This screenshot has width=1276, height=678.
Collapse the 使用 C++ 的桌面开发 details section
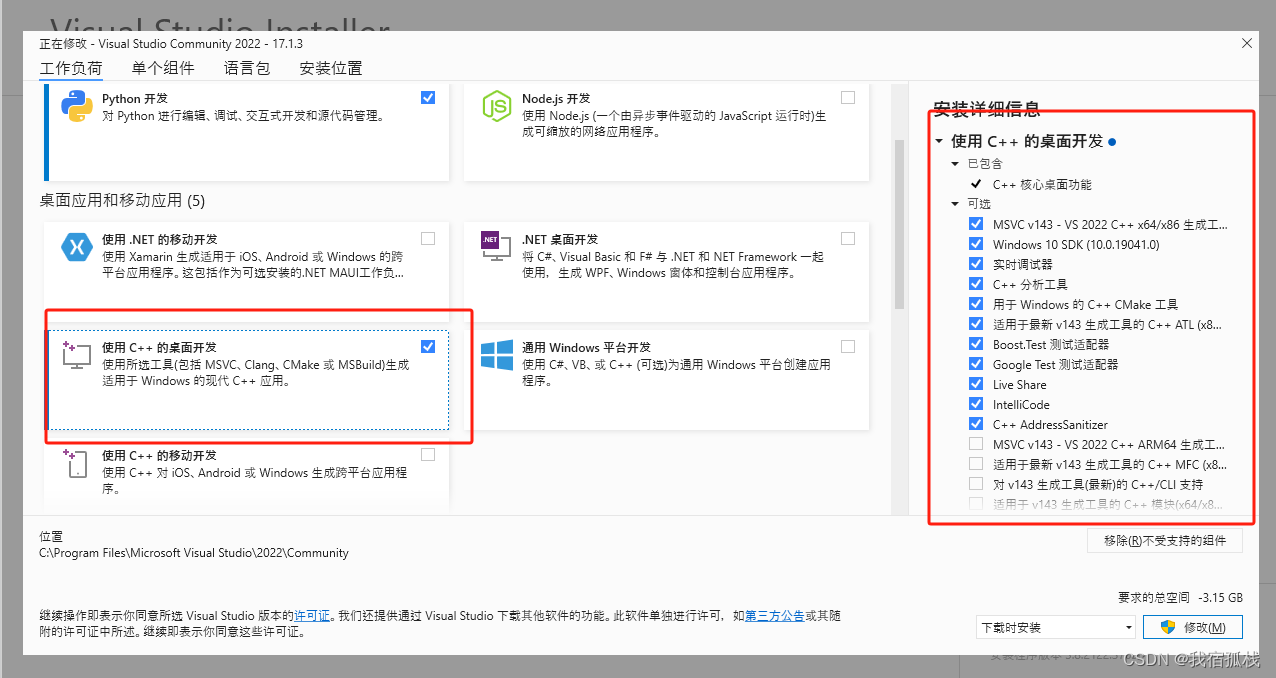click(939, 142)
